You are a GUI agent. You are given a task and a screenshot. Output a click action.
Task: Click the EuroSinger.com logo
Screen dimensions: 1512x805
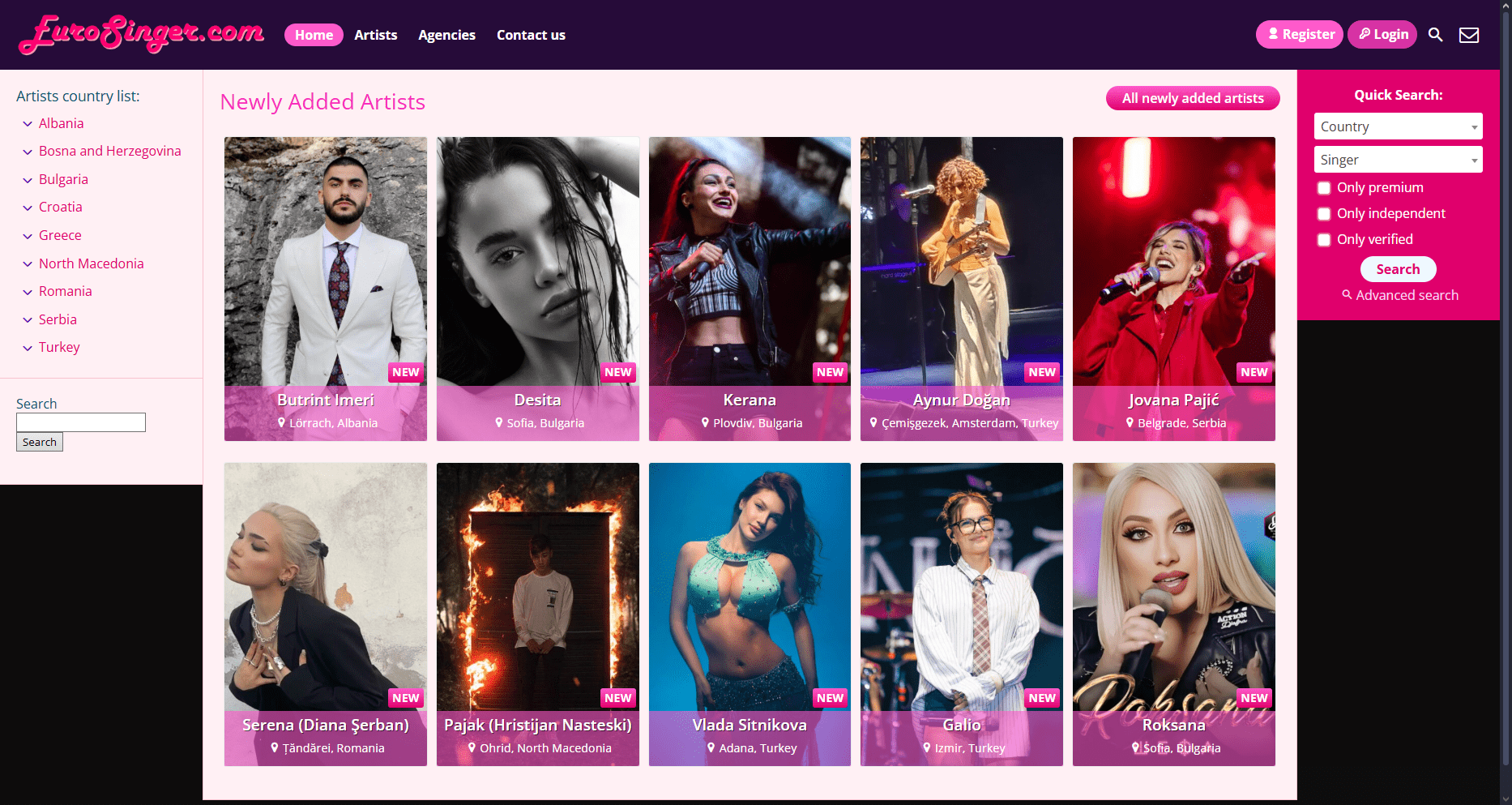click(x=142, y=34)
